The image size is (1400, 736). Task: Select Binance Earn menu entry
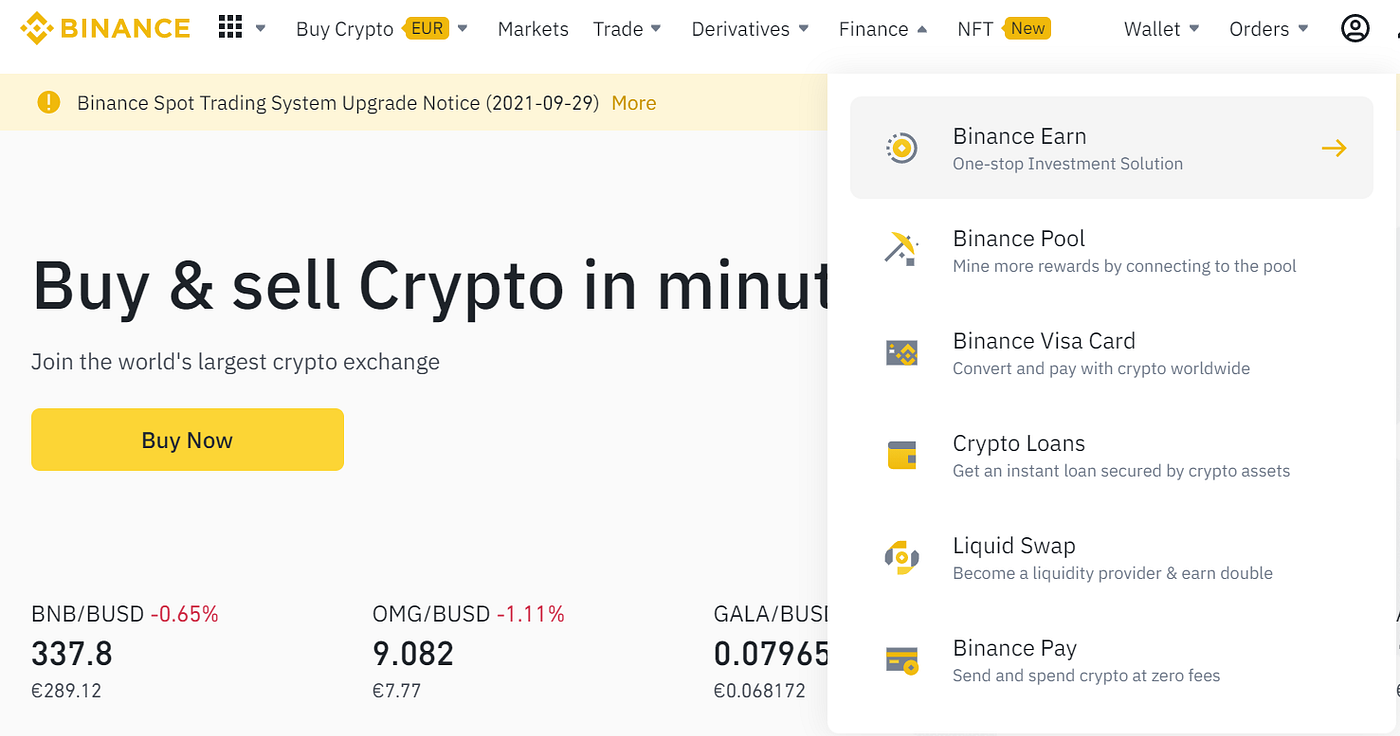tap(1111, 148)
